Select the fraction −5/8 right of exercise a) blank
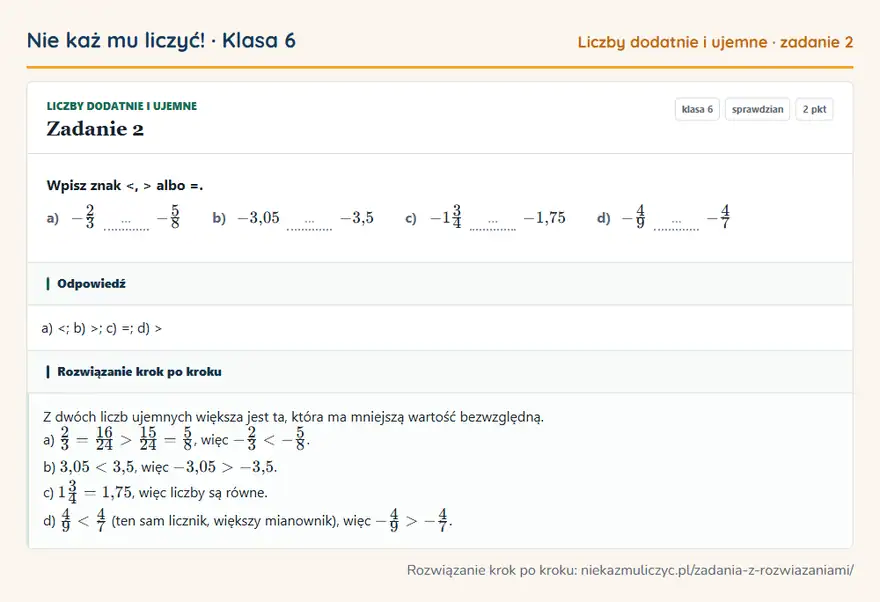The height and width of the screenshot is (602, 880). (168, 217)
